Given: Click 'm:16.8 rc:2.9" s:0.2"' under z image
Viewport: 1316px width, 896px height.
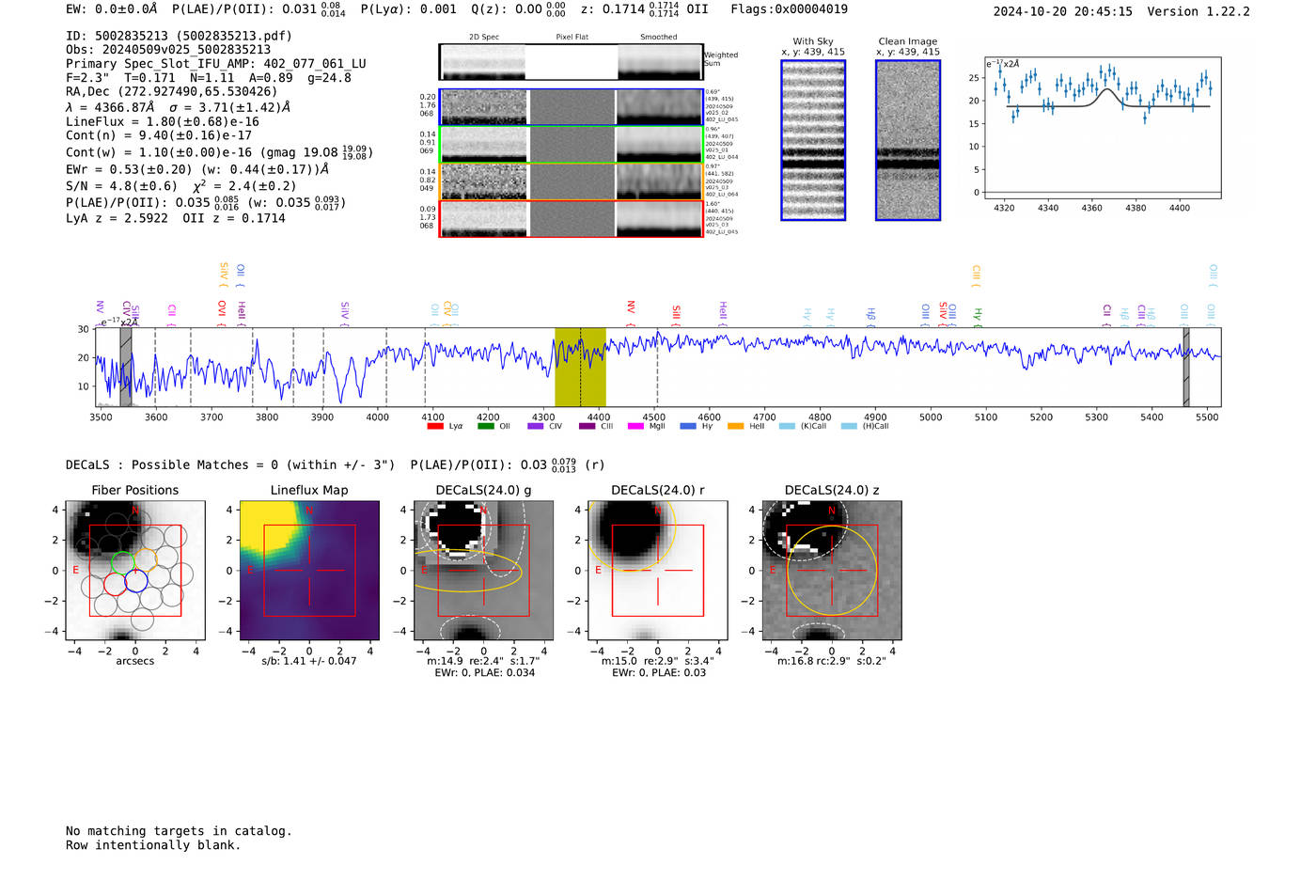Looking at the screenshot, I should point(832,661).
